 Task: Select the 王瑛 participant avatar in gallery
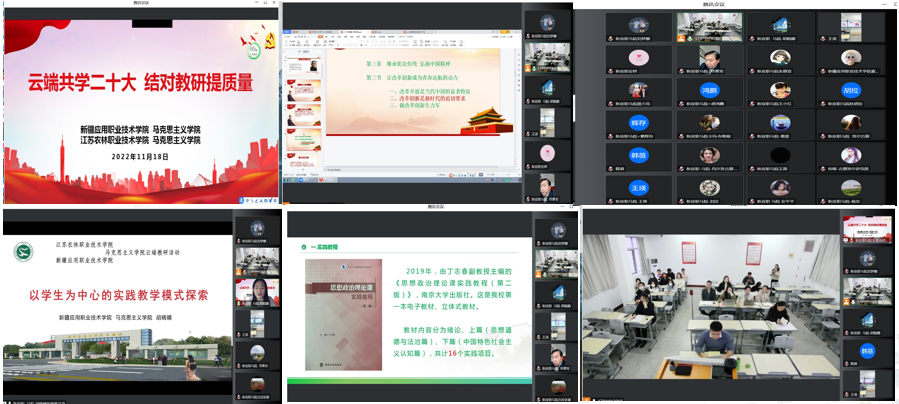[639, 188]
